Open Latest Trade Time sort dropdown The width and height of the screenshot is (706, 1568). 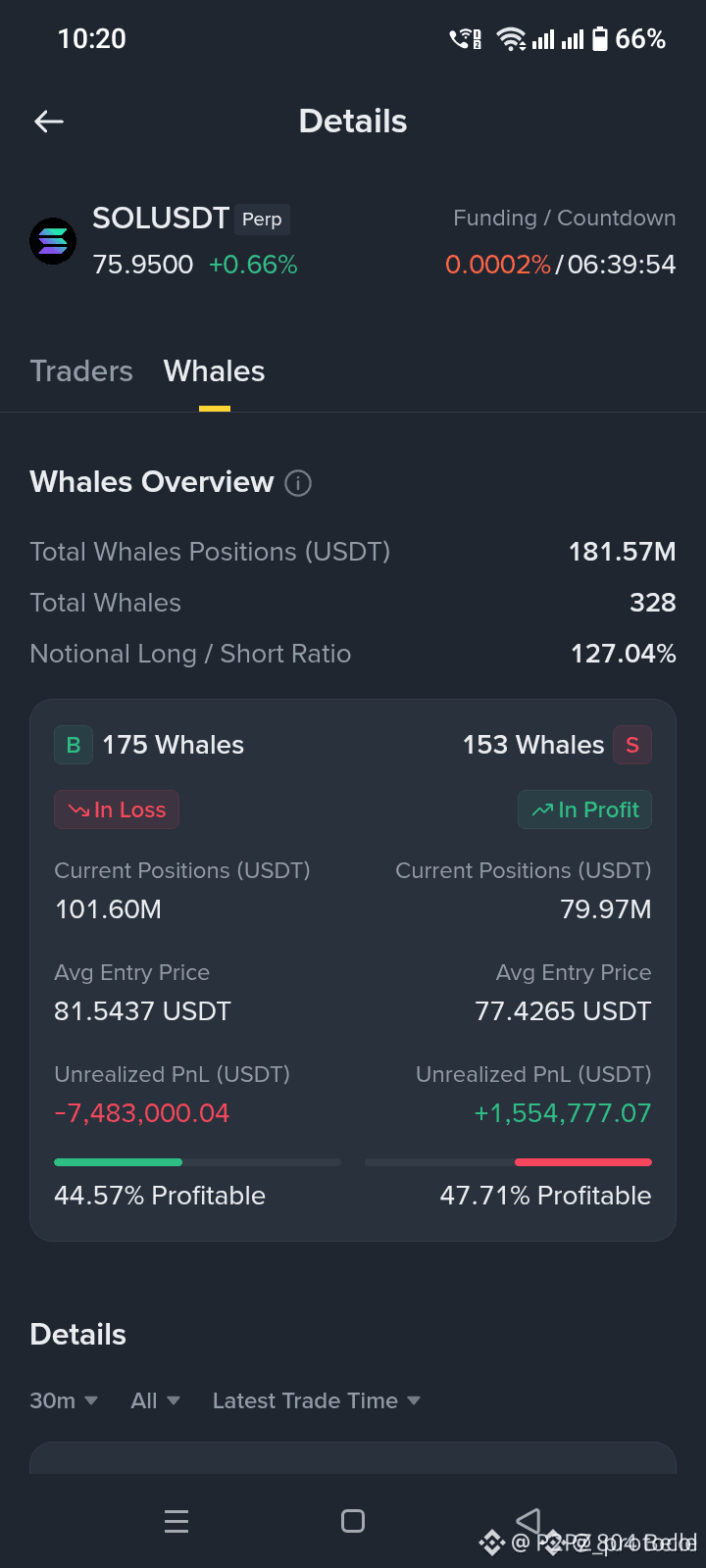tap(316, 1401)
